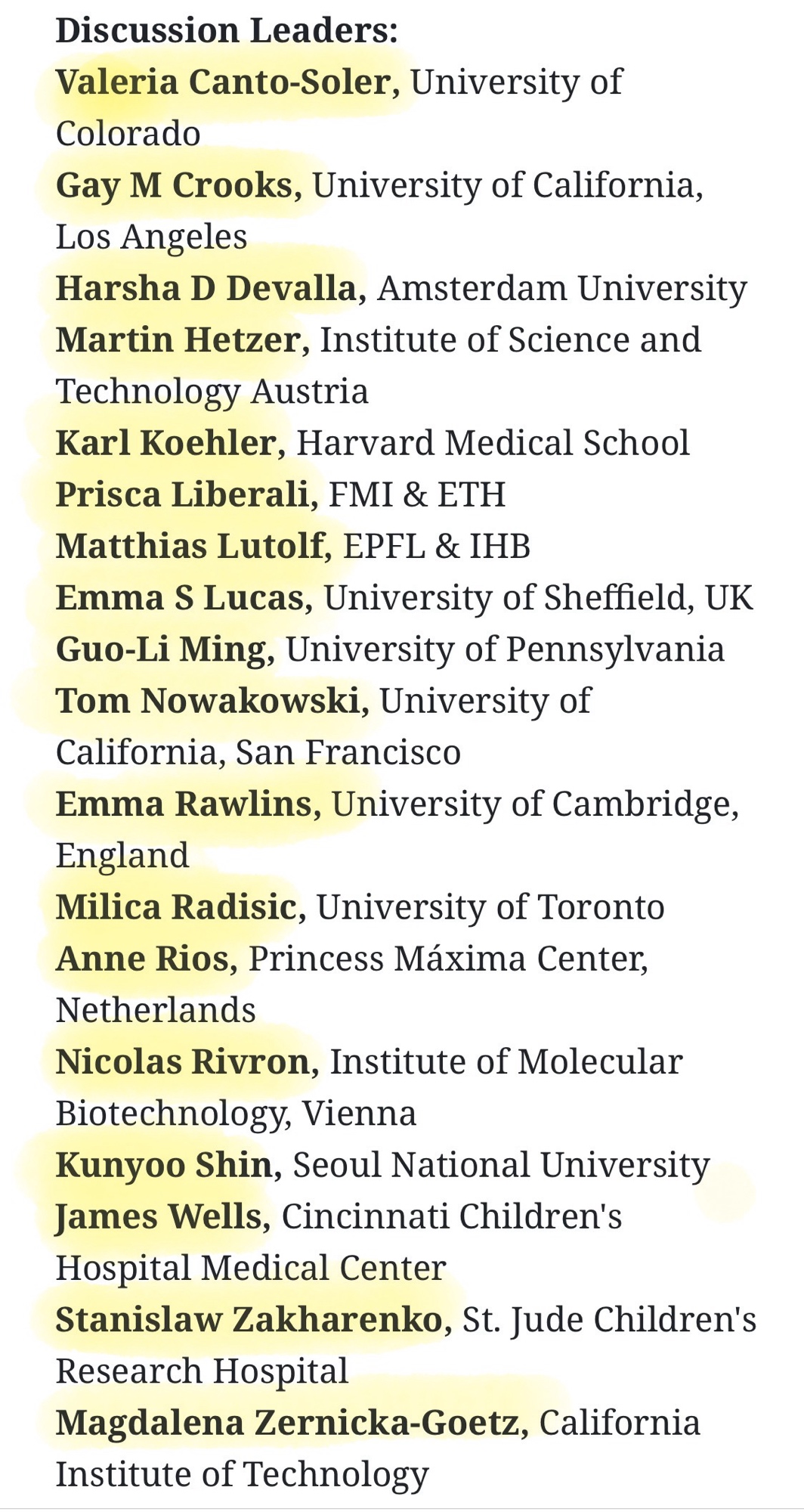Viewport: 804px width, 1512px height.
Task: Click Prisca Liberali's name
Action: click(x=182, y=495)
